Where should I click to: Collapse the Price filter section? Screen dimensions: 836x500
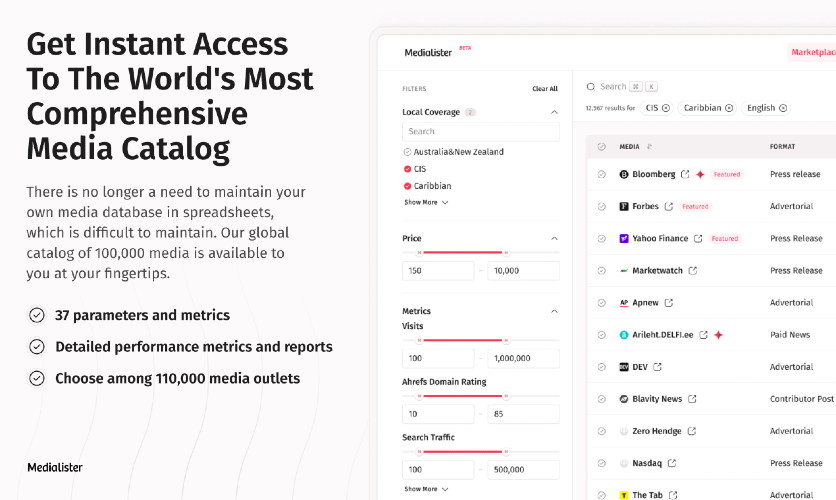pos(554,238)
